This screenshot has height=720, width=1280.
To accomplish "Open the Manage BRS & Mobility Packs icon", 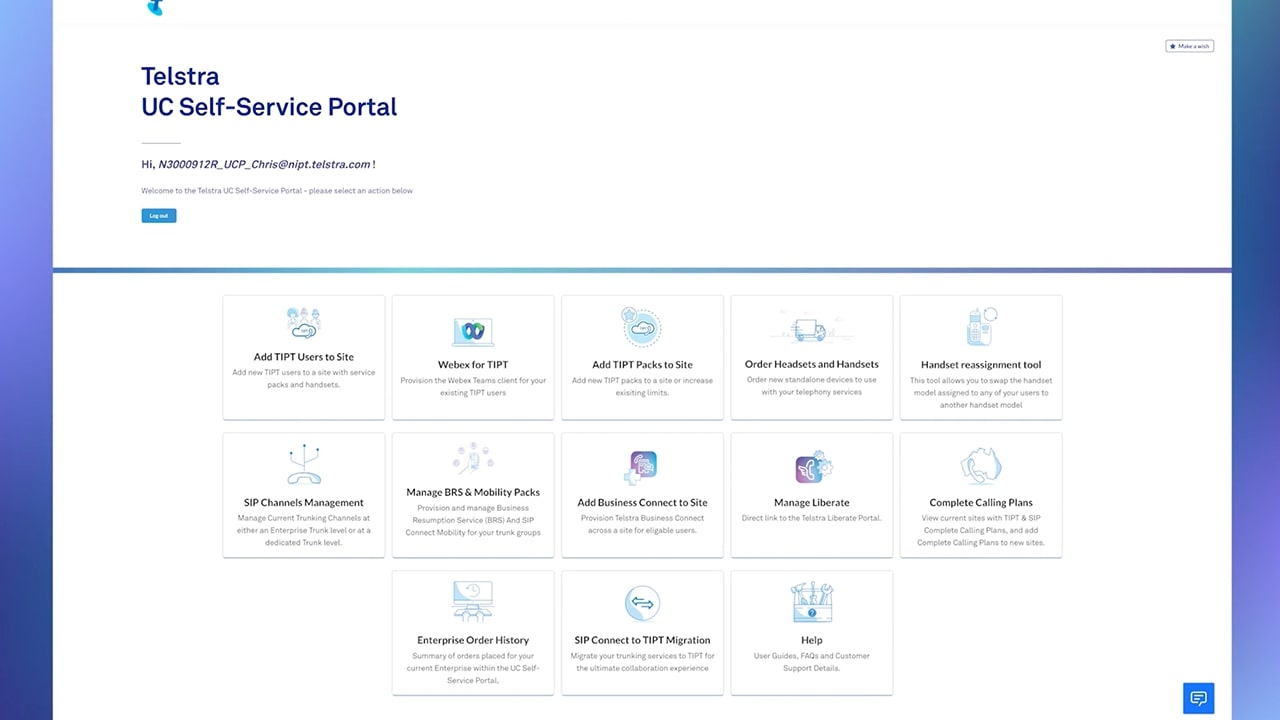I will (473, 459).
